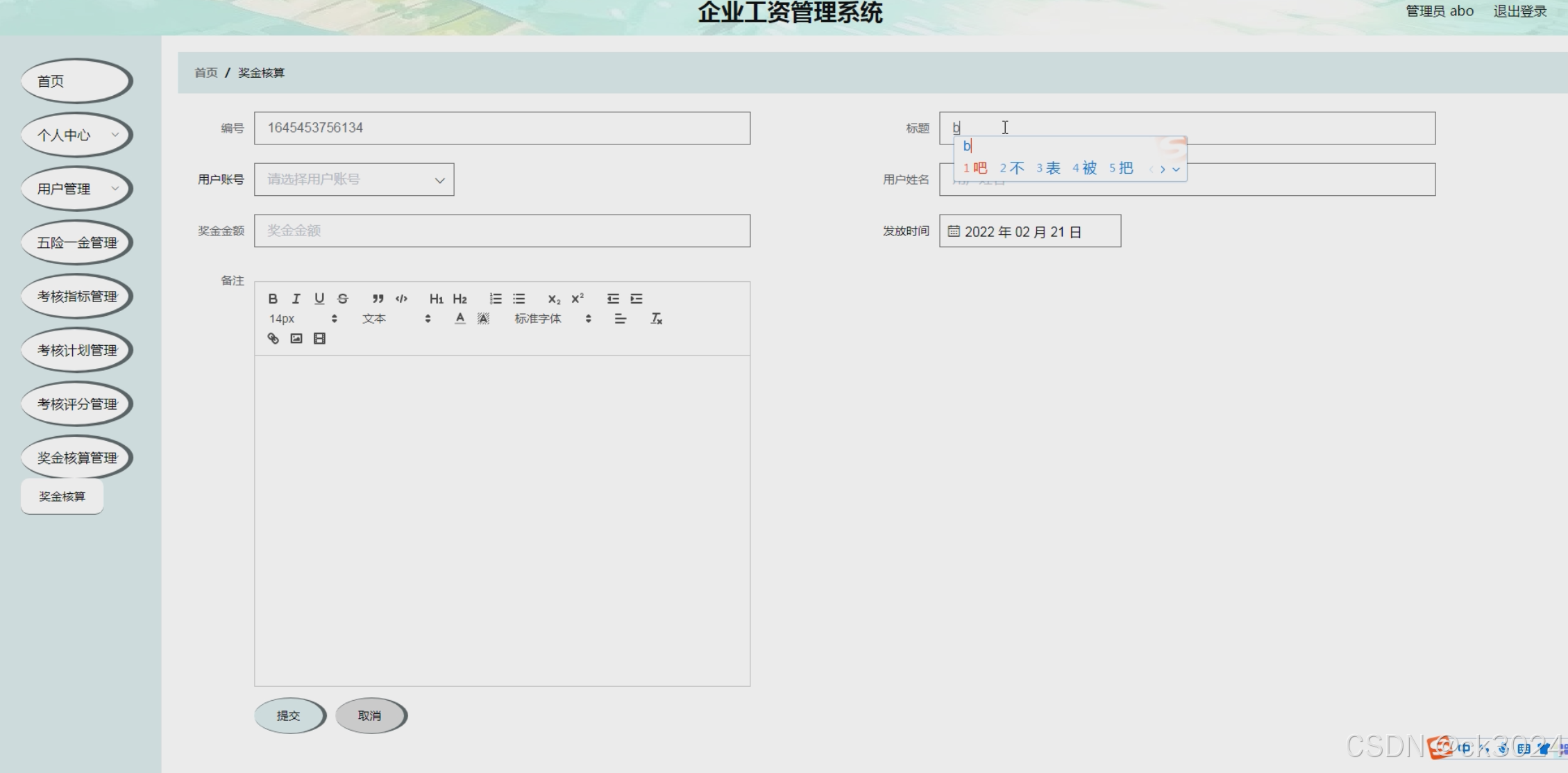Insert an image into the 备注 field
This screenshot has width=1568, height=773.
296,338
